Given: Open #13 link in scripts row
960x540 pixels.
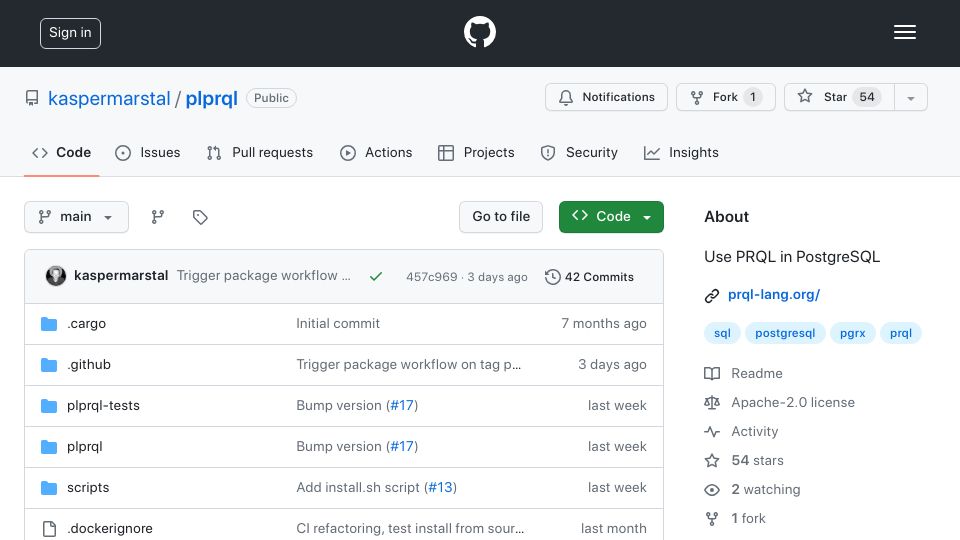Looking at the screenshot, I should coord(441,487).
